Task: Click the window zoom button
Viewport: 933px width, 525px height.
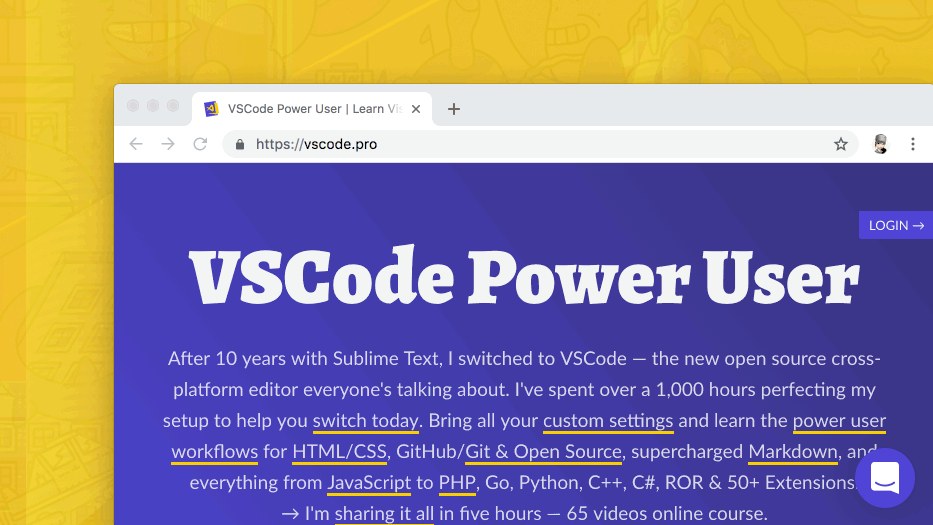Action: click(x=173, y=105)
